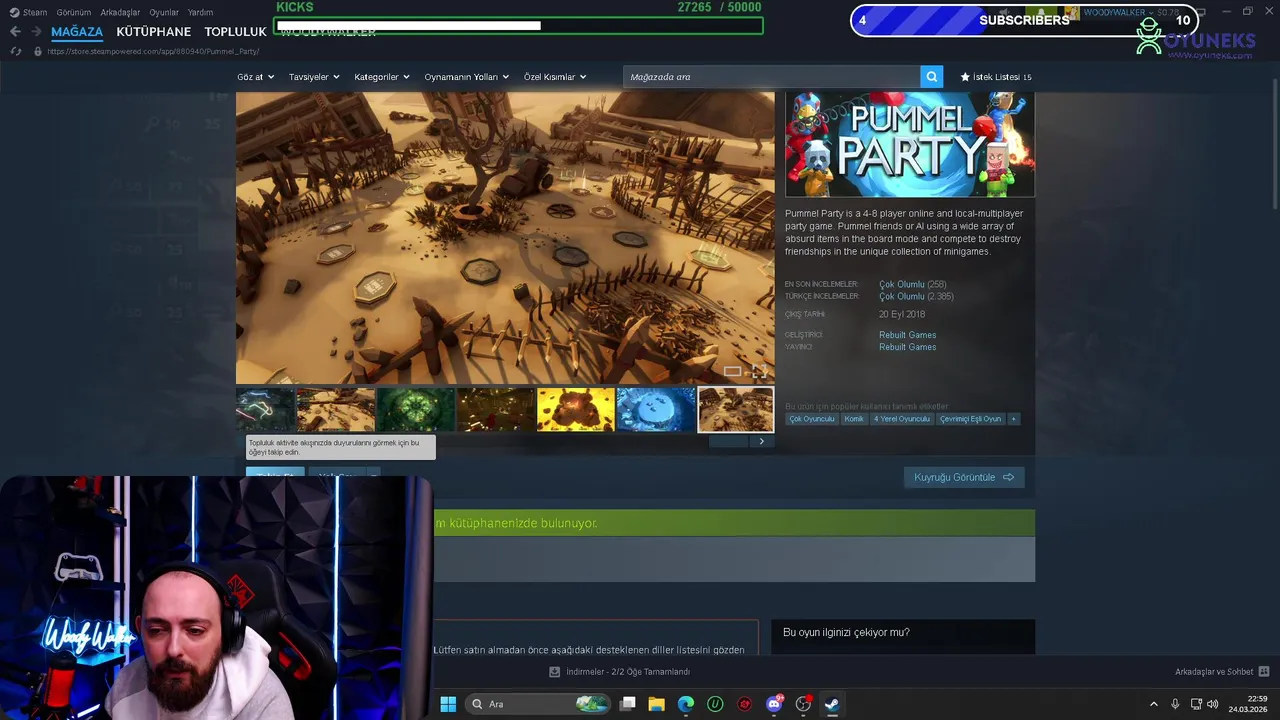Click the Steam icon on taskbar
1280x720 pixels.
pos(832,704)
